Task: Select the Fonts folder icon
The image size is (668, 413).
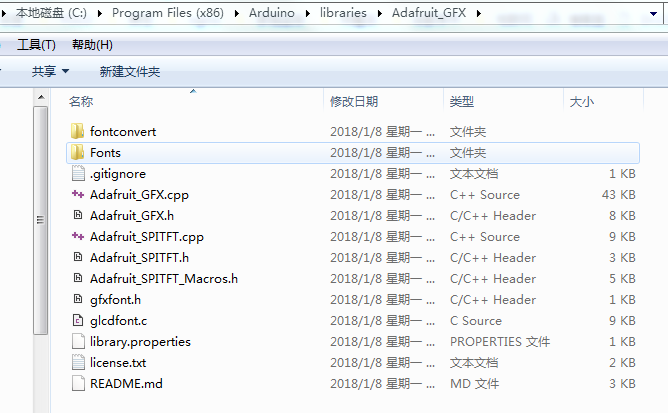Action: point(77,152)
